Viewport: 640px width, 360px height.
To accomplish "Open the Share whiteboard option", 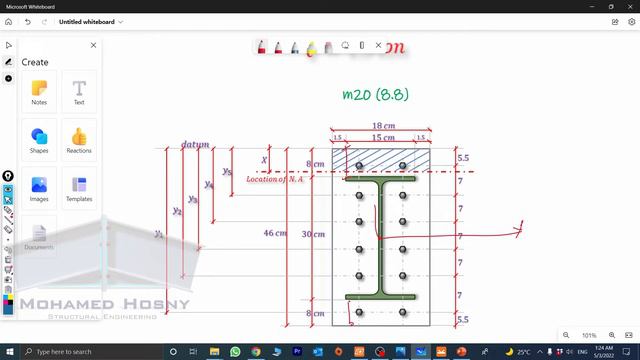I will 615,22.
